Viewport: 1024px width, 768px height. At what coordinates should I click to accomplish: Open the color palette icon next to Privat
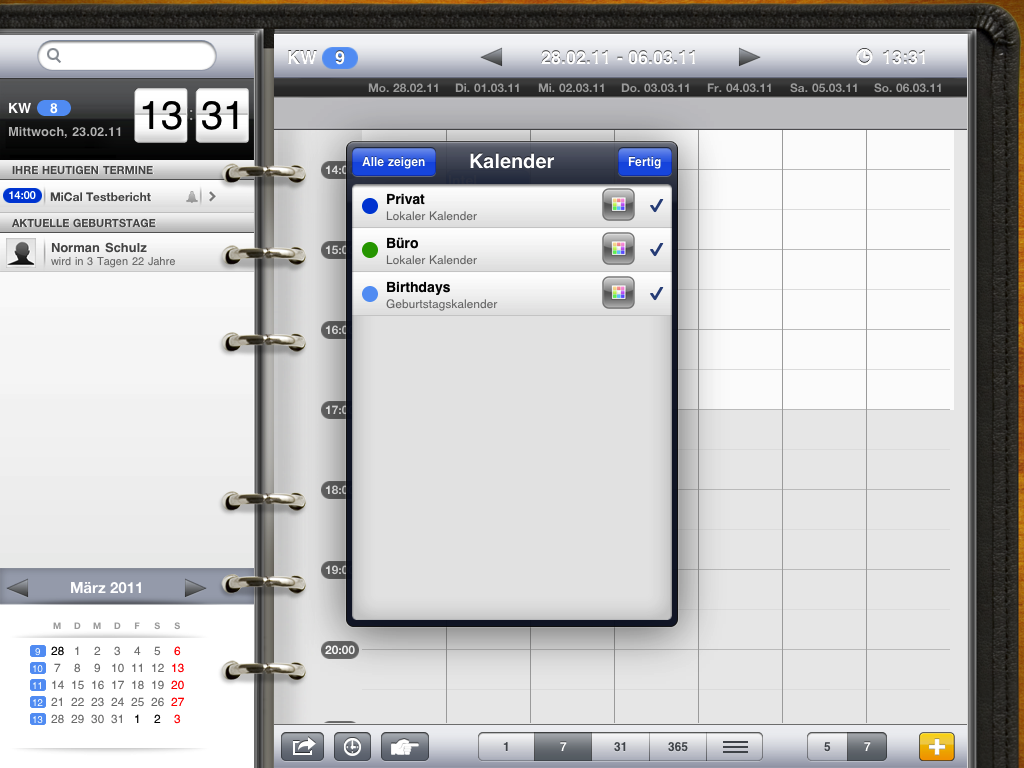coord(617,204)
